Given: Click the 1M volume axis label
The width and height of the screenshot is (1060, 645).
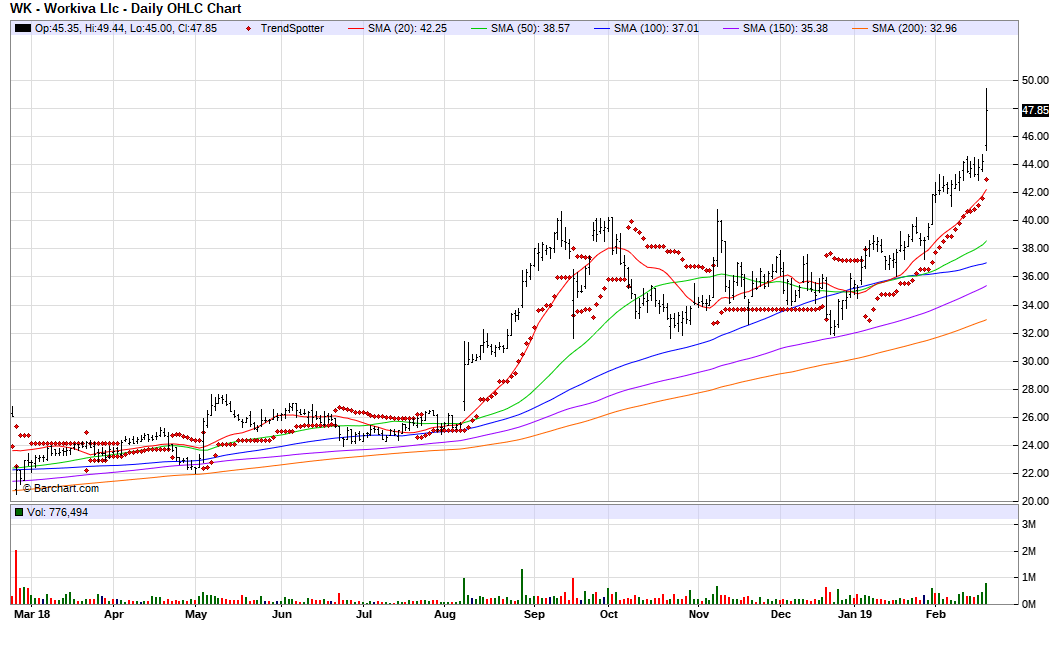Looking at the screenshot, I should click(x=1029, y=577).
